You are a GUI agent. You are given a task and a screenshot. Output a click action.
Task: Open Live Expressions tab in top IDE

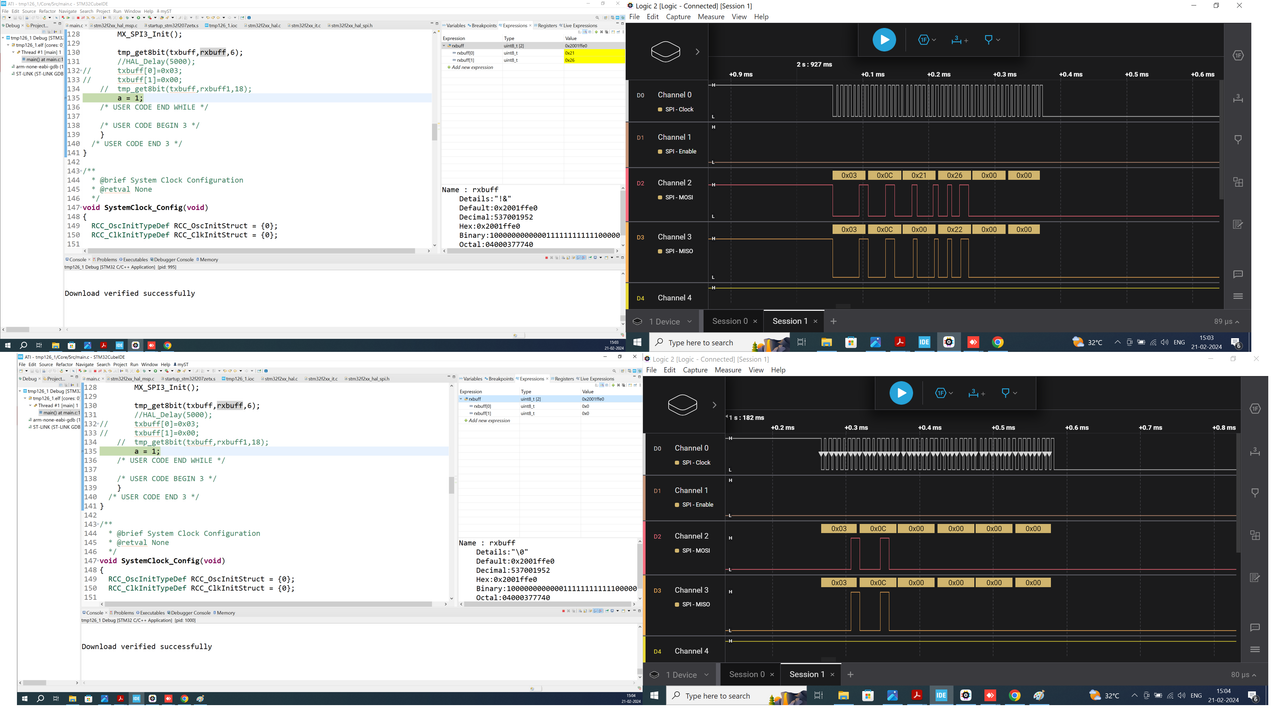pos(578,26)
